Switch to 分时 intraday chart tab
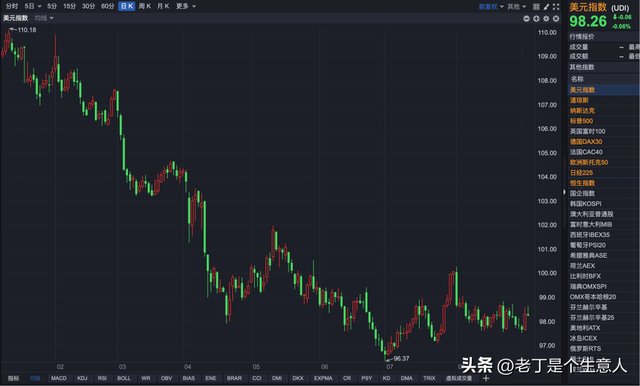This screenshot has width=640, height=386. (12, 6)
